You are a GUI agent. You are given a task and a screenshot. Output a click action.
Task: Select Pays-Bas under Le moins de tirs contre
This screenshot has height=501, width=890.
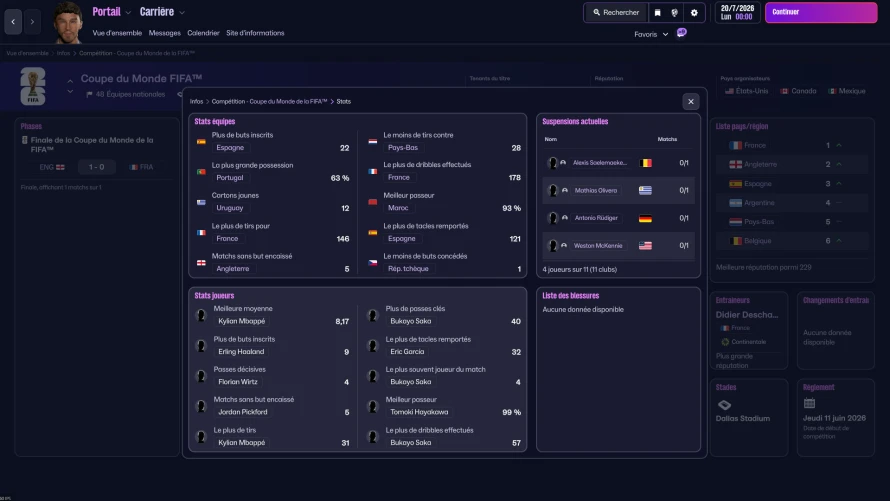402,148
